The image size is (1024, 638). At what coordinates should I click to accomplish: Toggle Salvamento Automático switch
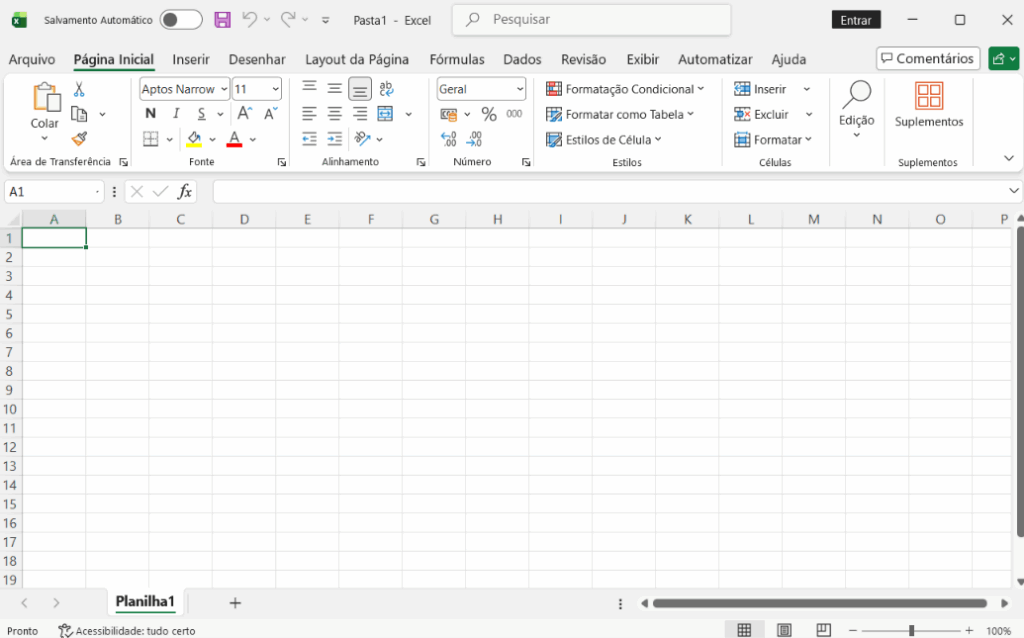(x=181, y=20)
